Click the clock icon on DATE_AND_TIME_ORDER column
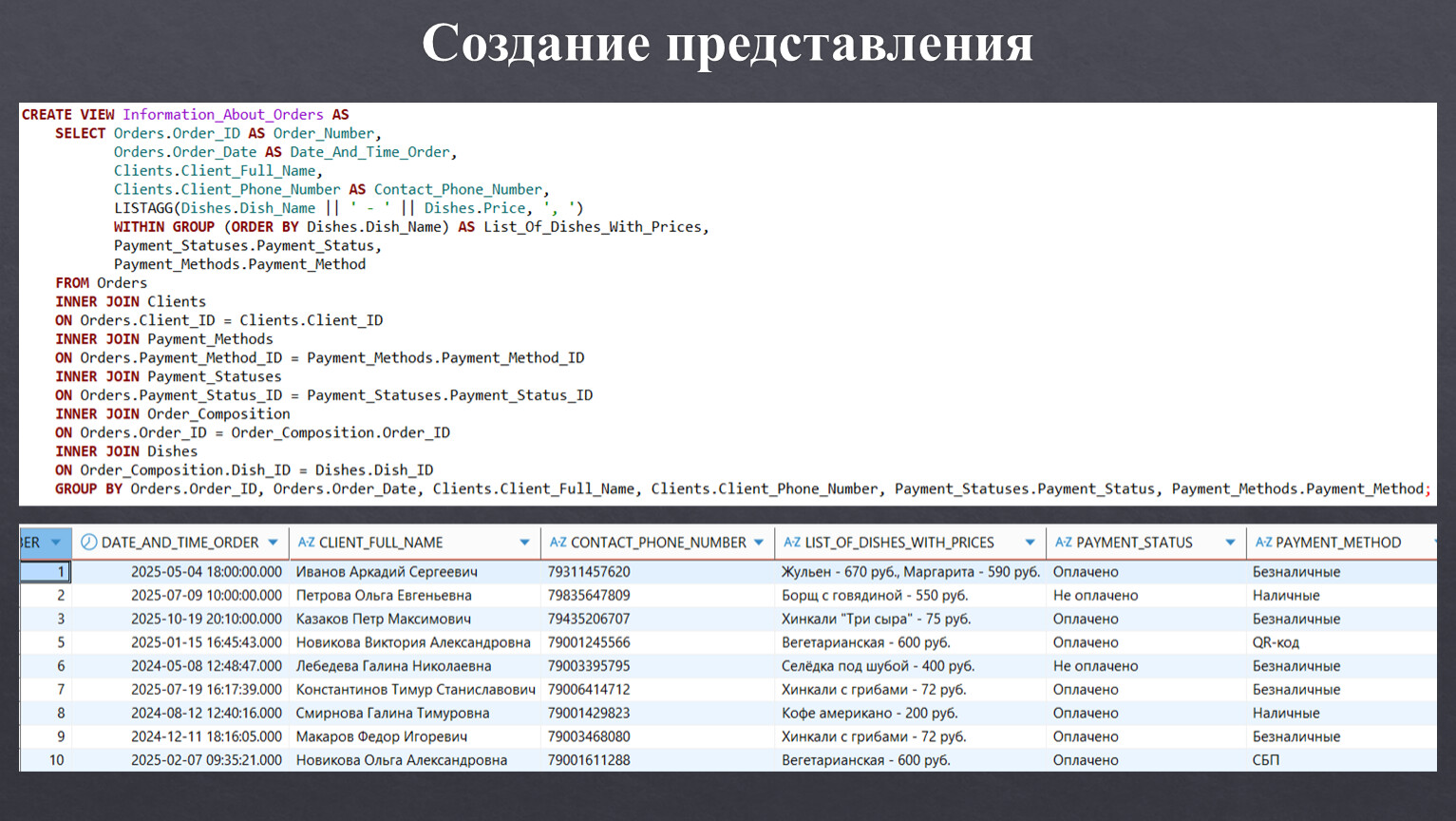This screenshot has height=821, width=1456. pos(88,543)
